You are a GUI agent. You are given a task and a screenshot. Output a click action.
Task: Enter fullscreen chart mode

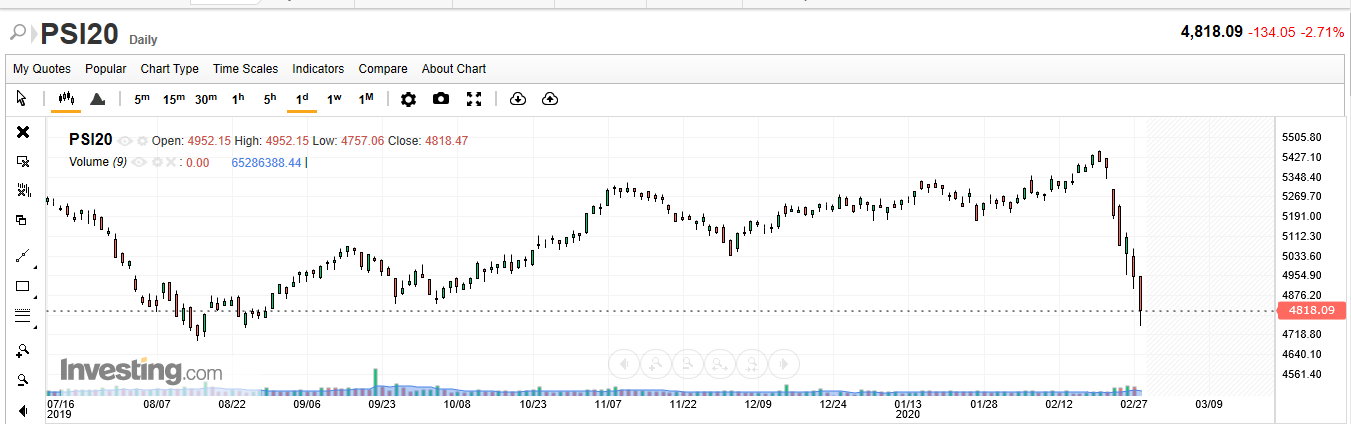[x=475, y=99]
